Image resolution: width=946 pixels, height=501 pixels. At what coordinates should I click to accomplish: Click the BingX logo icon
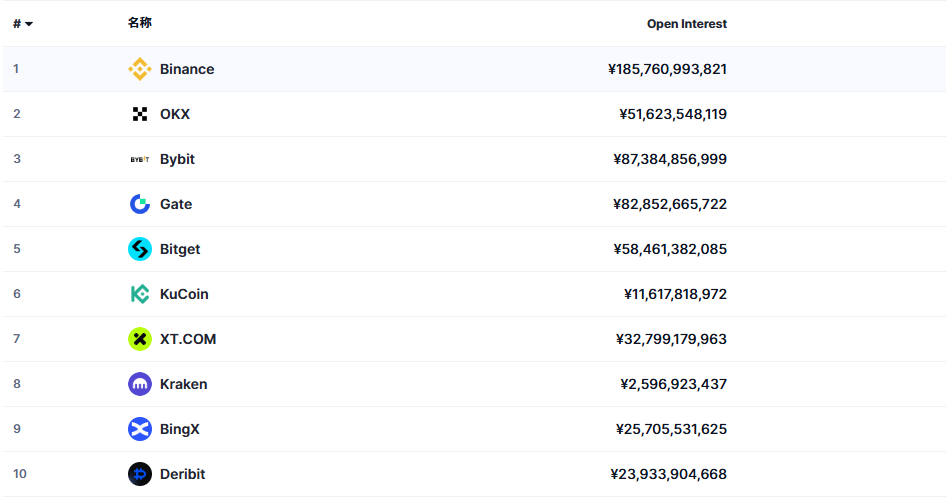tap(140, 429)
